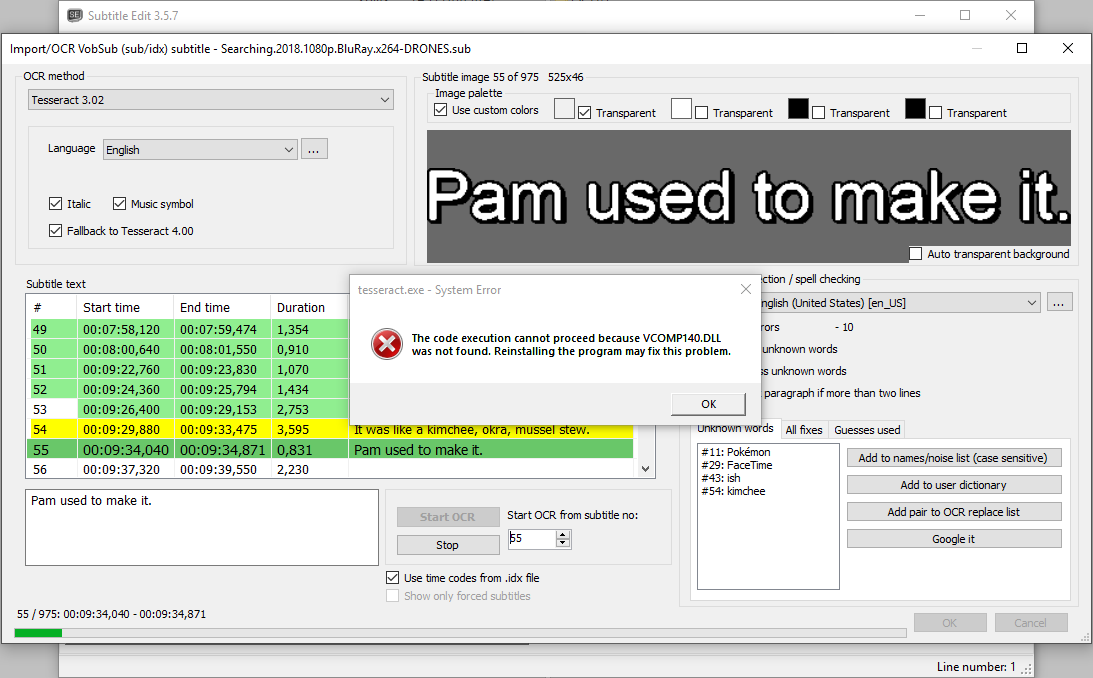Viewport: 1093px width, 678px height.
Task: Enable Auto transparent background
Action: click(x=916, y=254)
